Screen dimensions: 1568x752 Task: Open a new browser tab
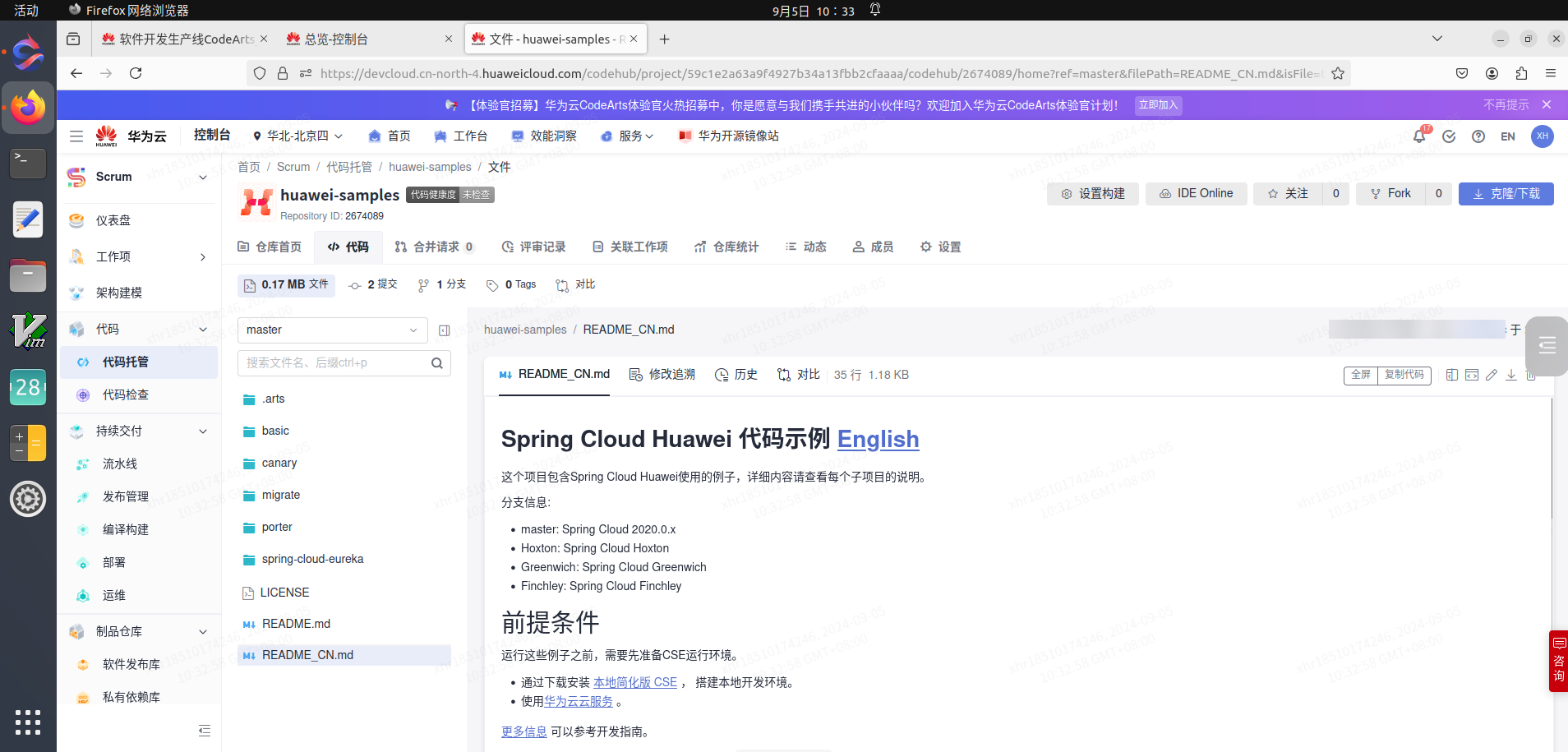click(665, 39)
